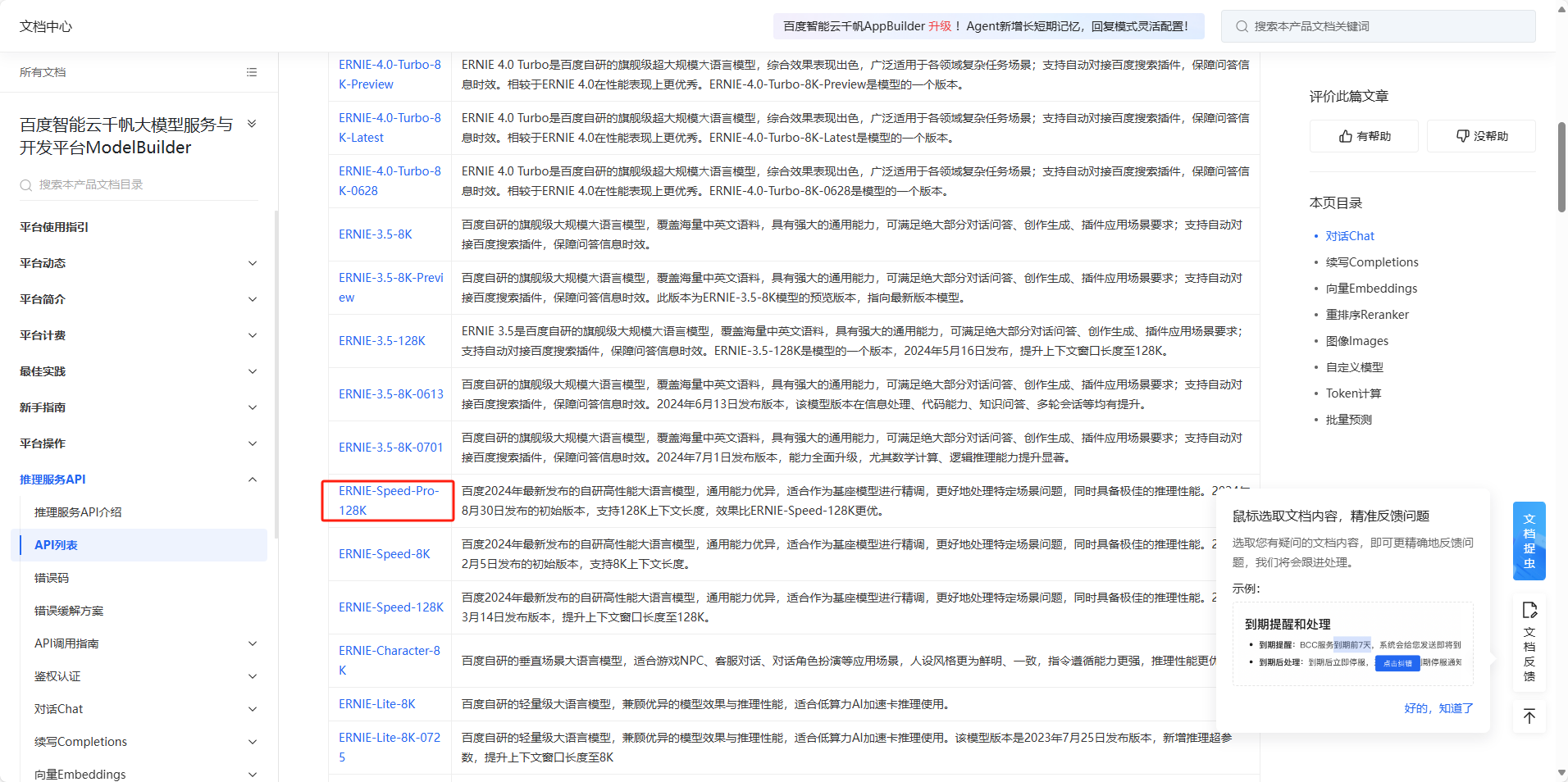Viewport: 1568px width, 782px height.
Task: Click the sidebar catalog search icon
Action: coord(26,185)
